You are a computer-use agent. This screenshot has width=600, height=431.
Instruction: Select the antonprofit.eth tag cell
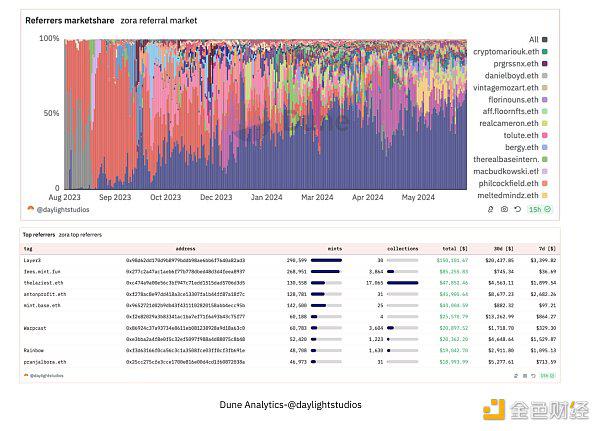(x=45, y=294)
